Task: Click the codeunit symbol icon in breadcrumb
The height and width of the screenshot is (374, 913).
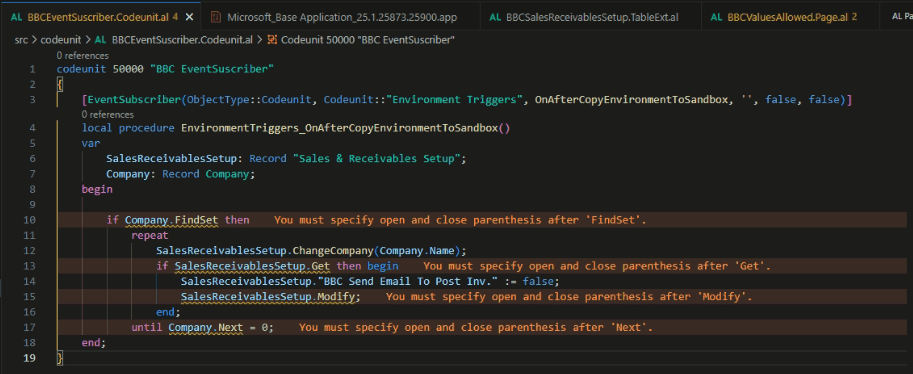Action: 272,40
